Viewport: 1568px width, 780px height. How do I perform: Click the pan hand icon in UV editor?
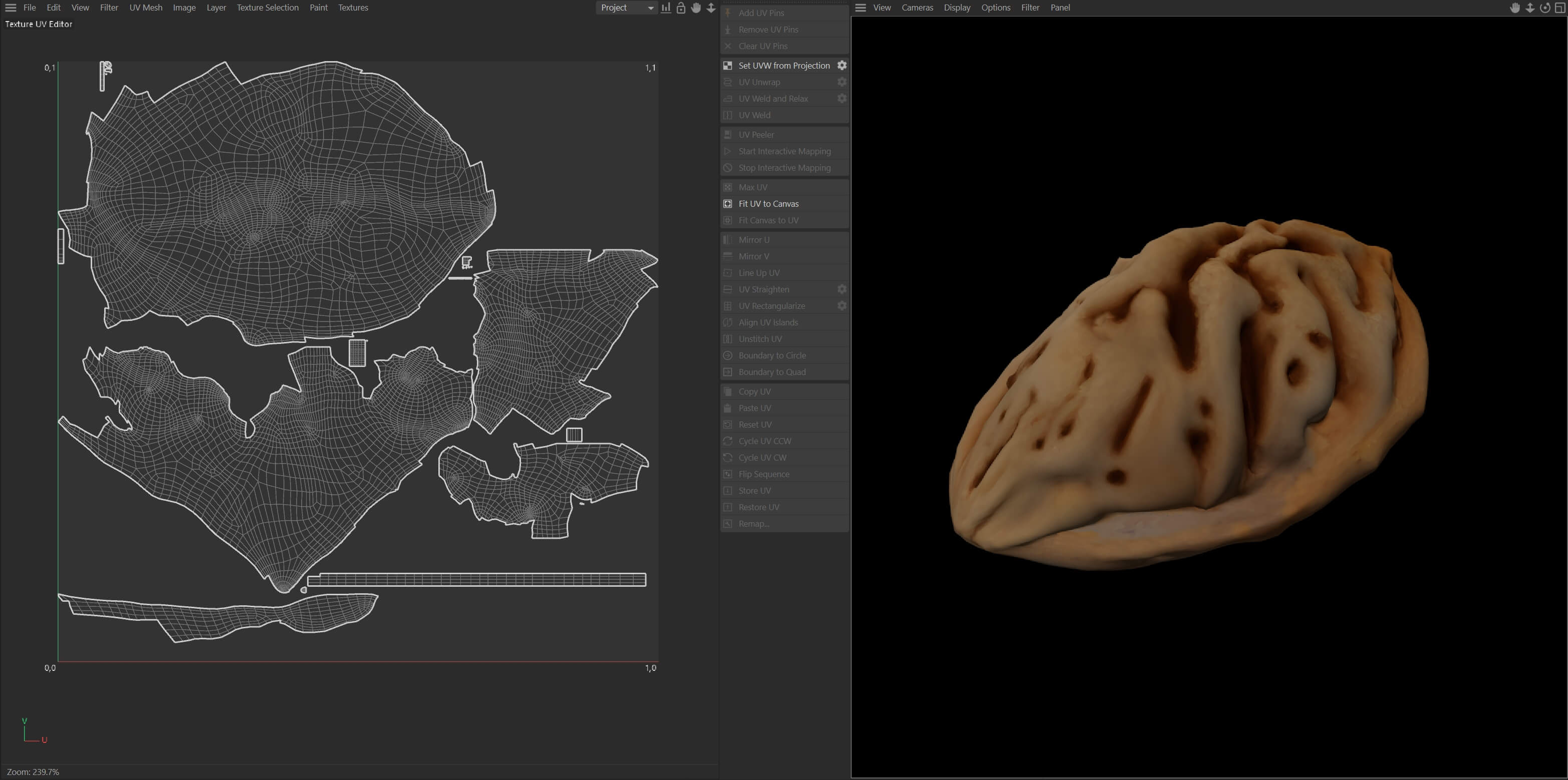tap(696, 8)
